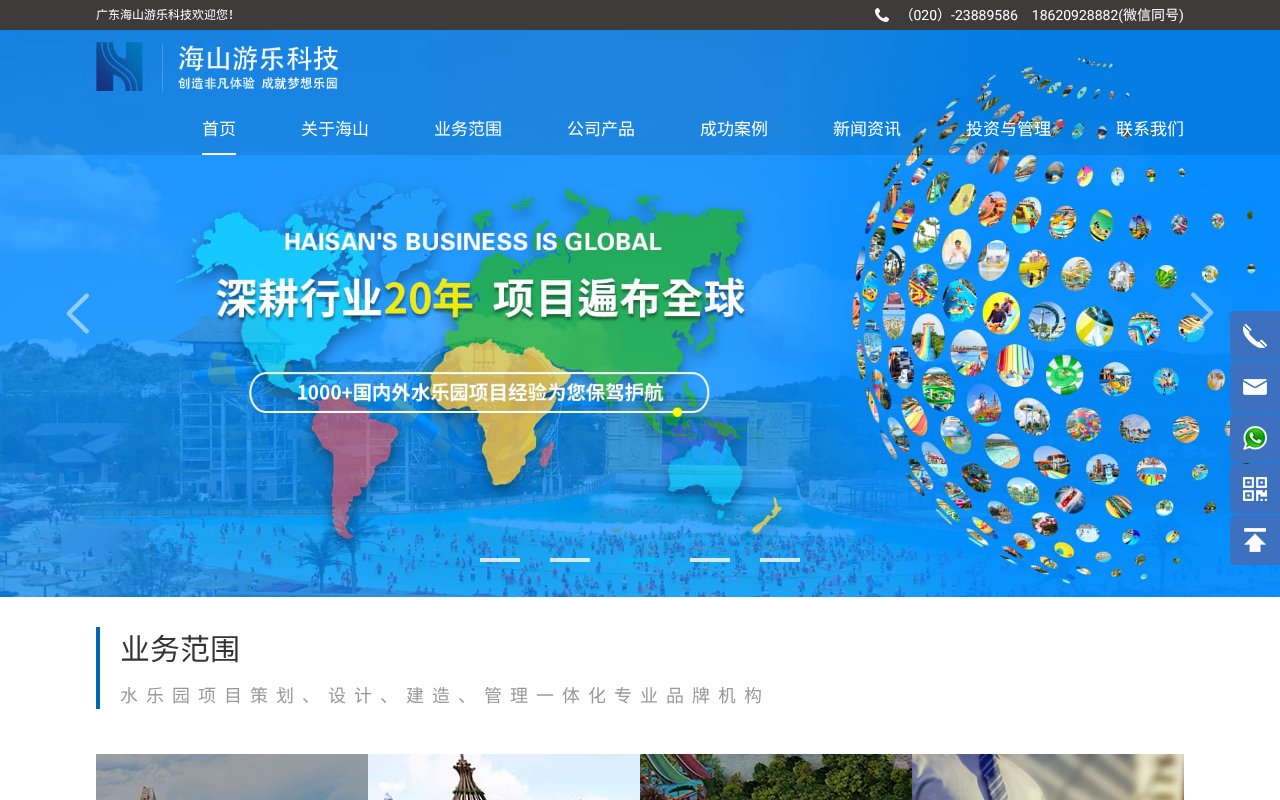Viewport: 1280px width, 800px height.
Task: Show the QR code from the sidebar
Action: pos(1254,489)
